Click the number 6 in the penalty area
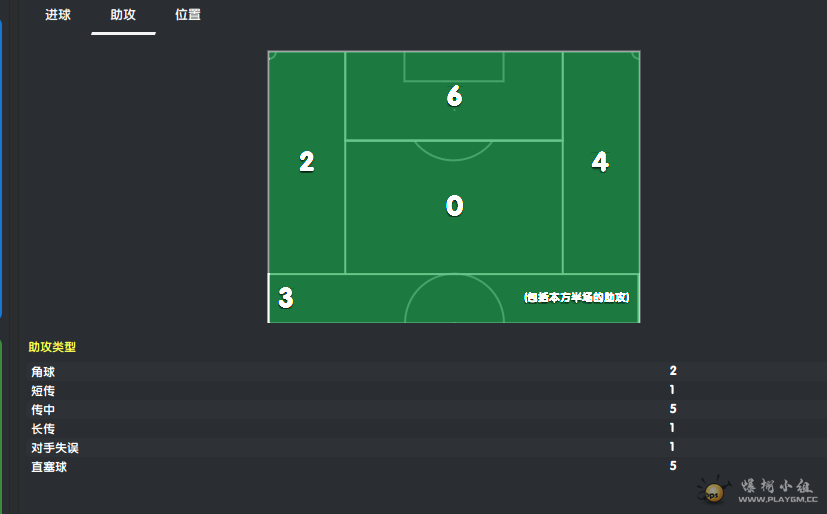This screenshot has width=827, height=514. (454, 96)
